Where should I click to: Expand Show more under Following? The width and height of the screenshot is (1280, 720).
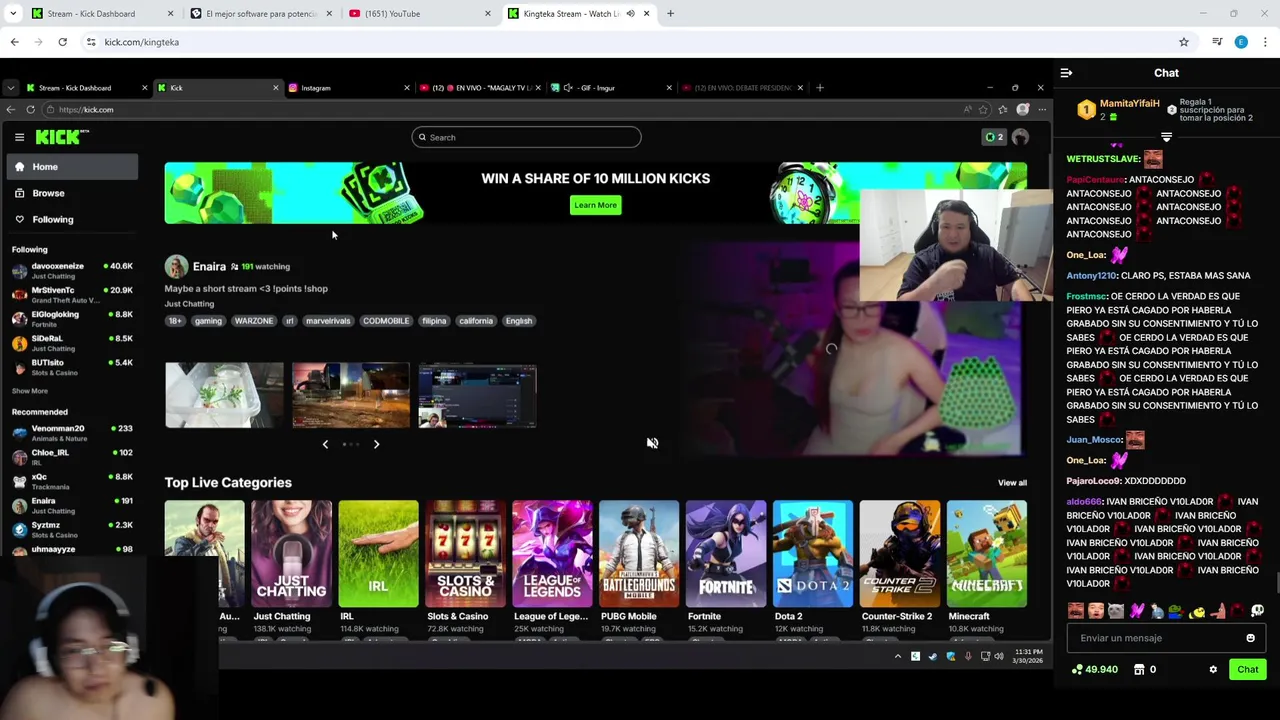30,391
